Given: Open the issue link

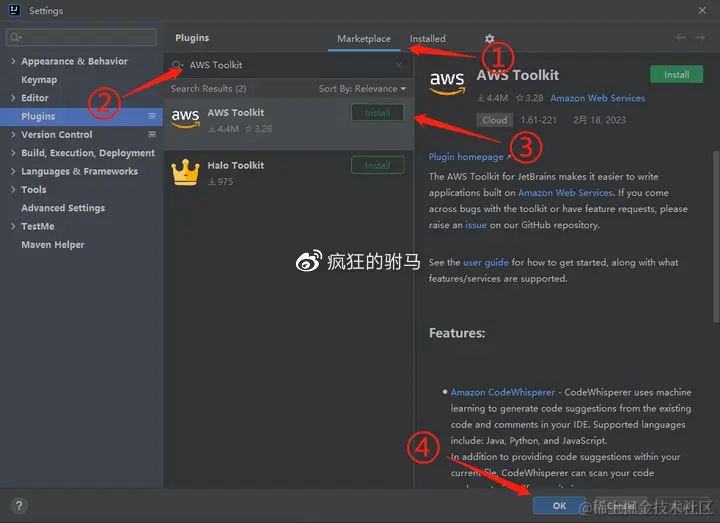Looking at the screenshot, I should pos(476,225).
